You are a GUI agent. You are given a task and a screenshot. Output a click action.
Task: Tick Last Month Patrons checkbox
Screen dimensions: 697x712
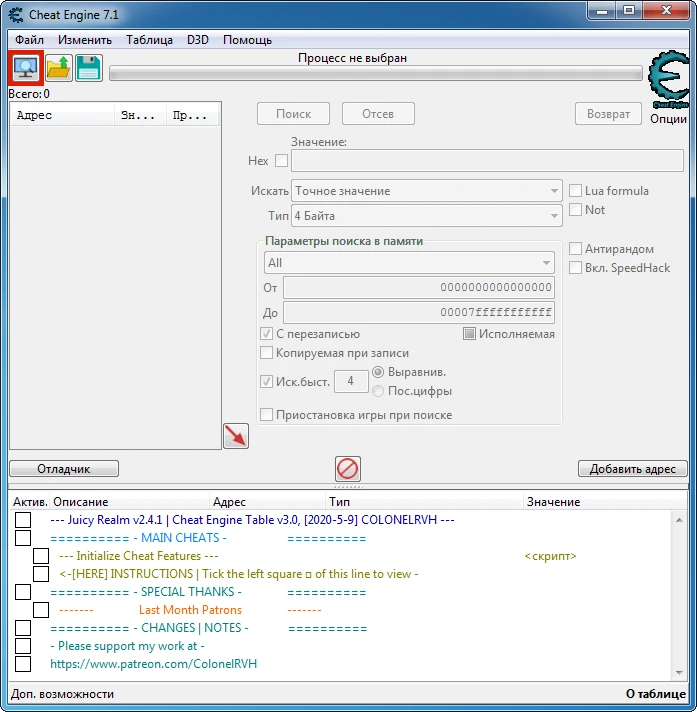click(x=41, y=610)
